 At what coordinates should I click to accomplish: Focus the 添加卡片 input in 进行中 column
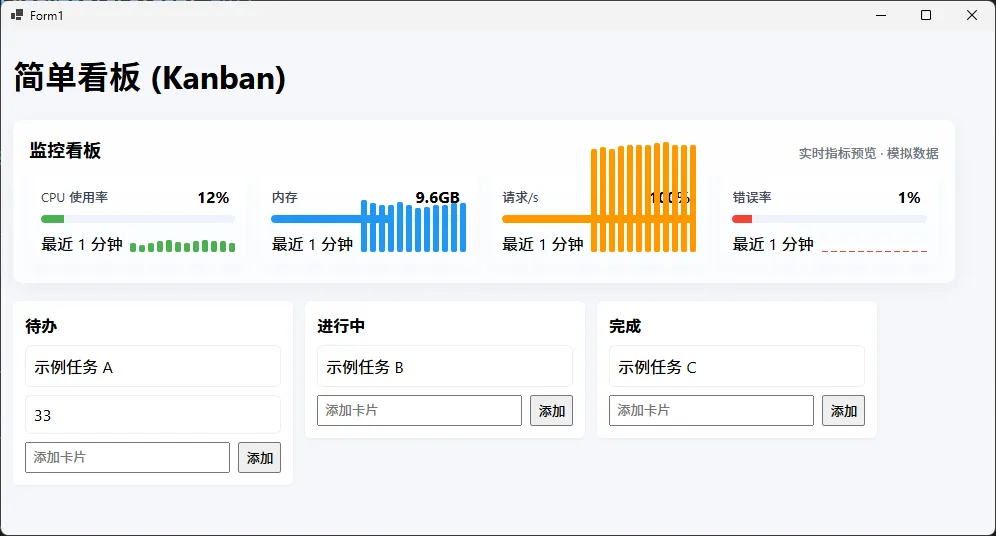(x=419, y=410)
